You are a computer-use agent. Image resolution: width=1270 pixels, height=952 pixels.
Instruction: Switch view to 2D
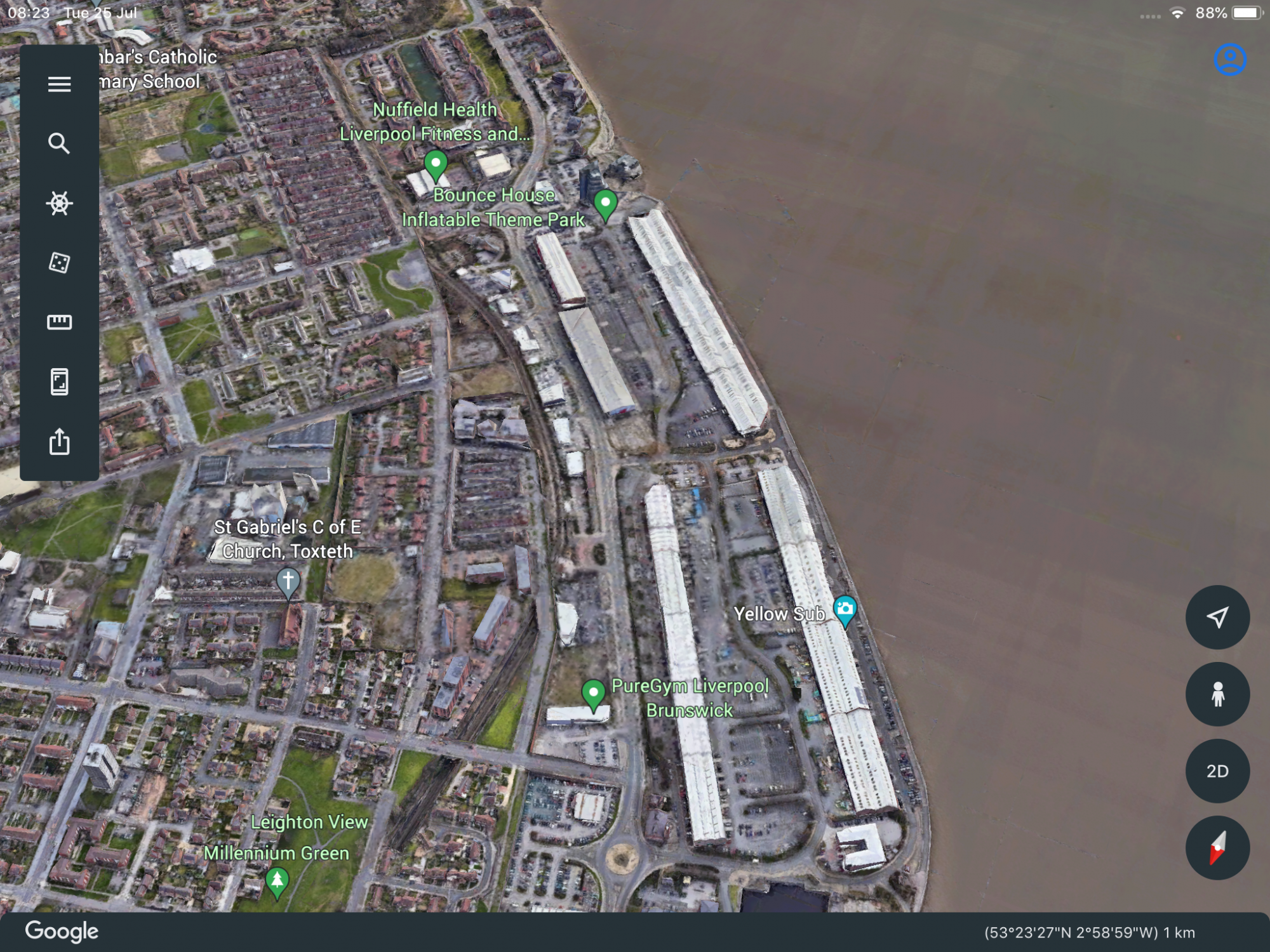[x=1217, y=770]
